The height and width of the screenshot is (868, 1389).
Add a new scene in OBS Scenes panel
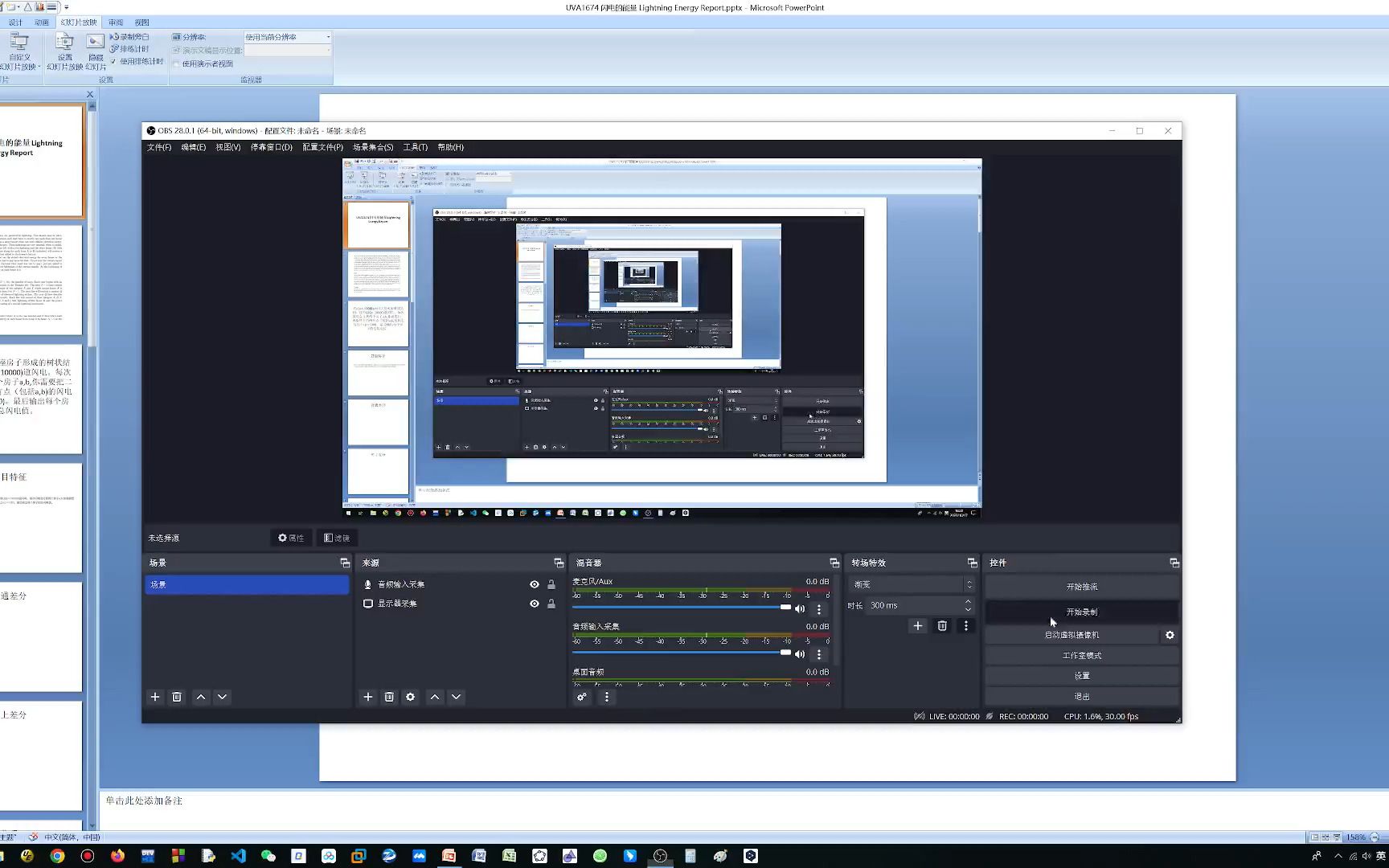[155, 697]
